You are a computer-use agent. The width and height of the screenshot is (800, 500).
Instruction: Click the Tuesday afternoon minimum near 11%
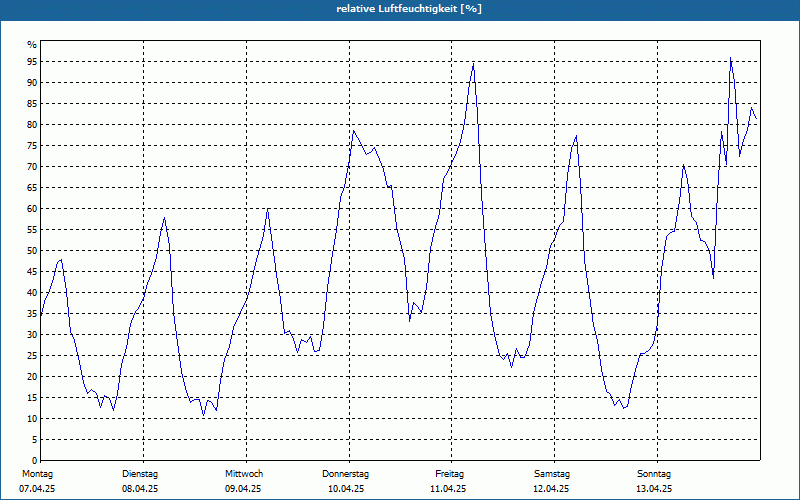click(204, 415)
